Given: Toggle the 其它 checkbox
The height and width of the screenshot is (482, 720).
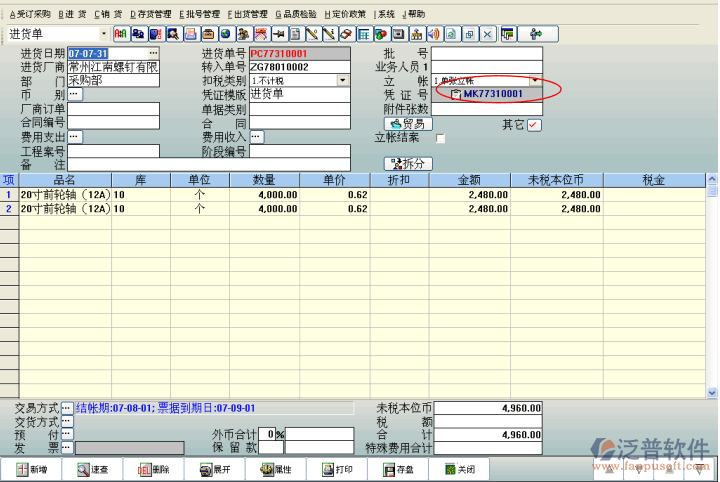Looking at the screenshot, I should pos(534,124).
